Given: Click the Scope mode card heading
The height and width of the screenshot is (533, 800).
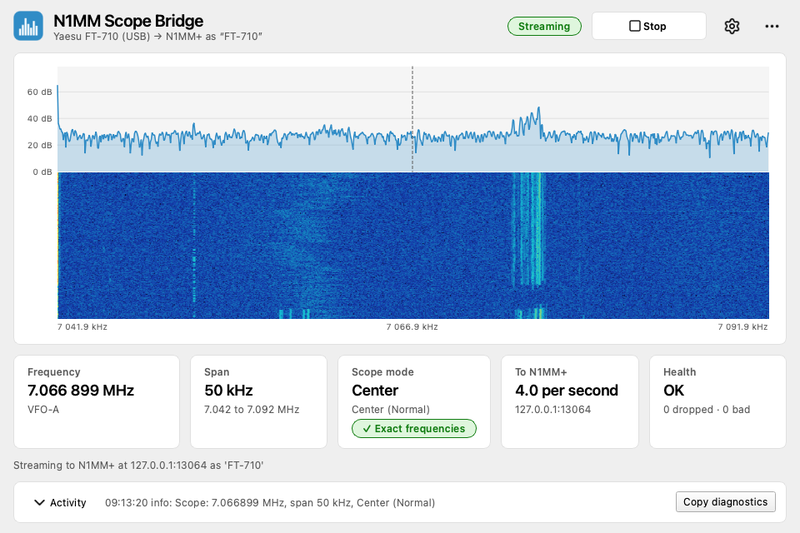Looking at the screenshot, I should tap(383, 372).
